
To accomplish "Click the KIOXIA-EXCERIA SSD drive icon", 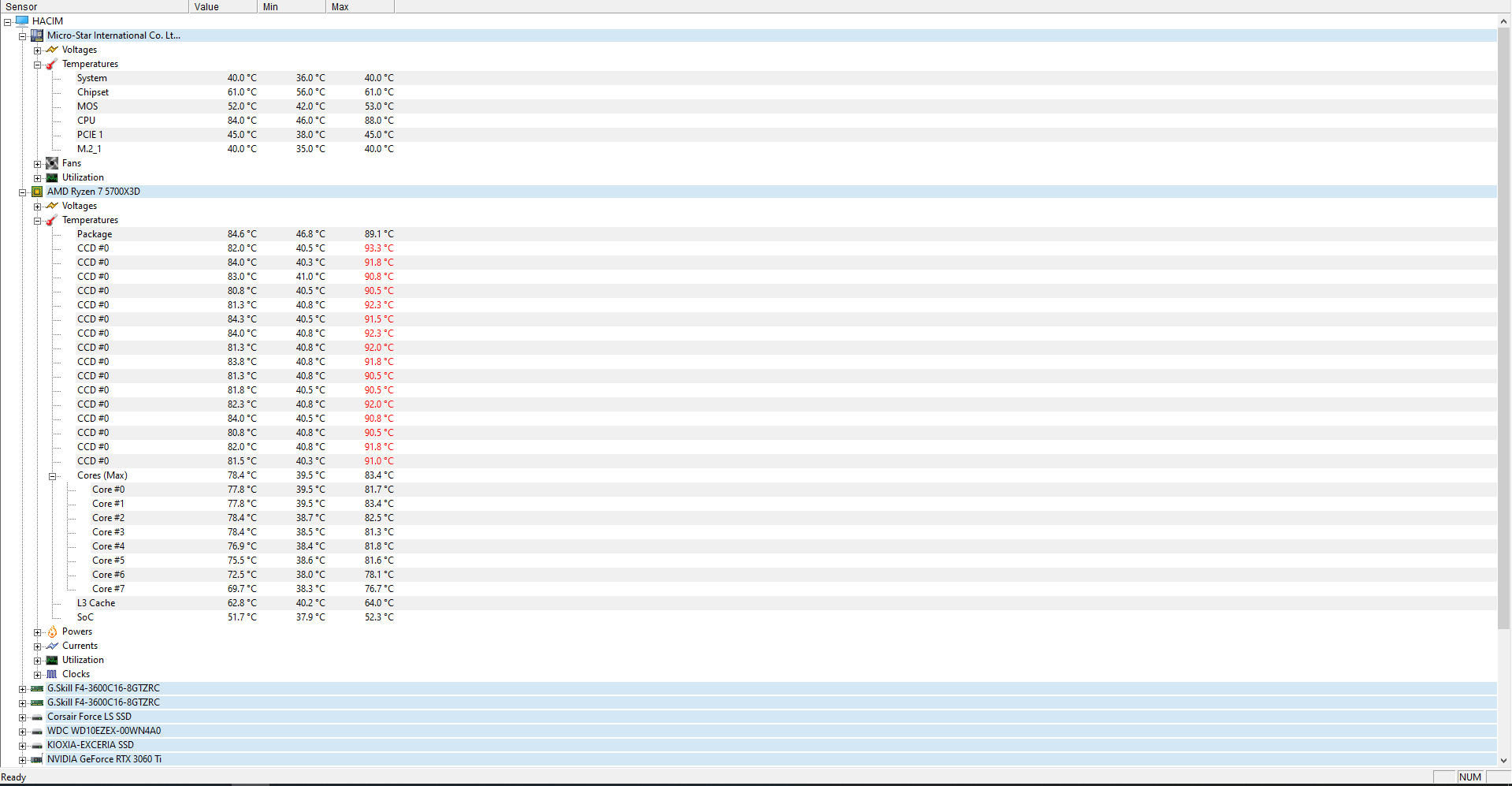I will tap(37, 746).
